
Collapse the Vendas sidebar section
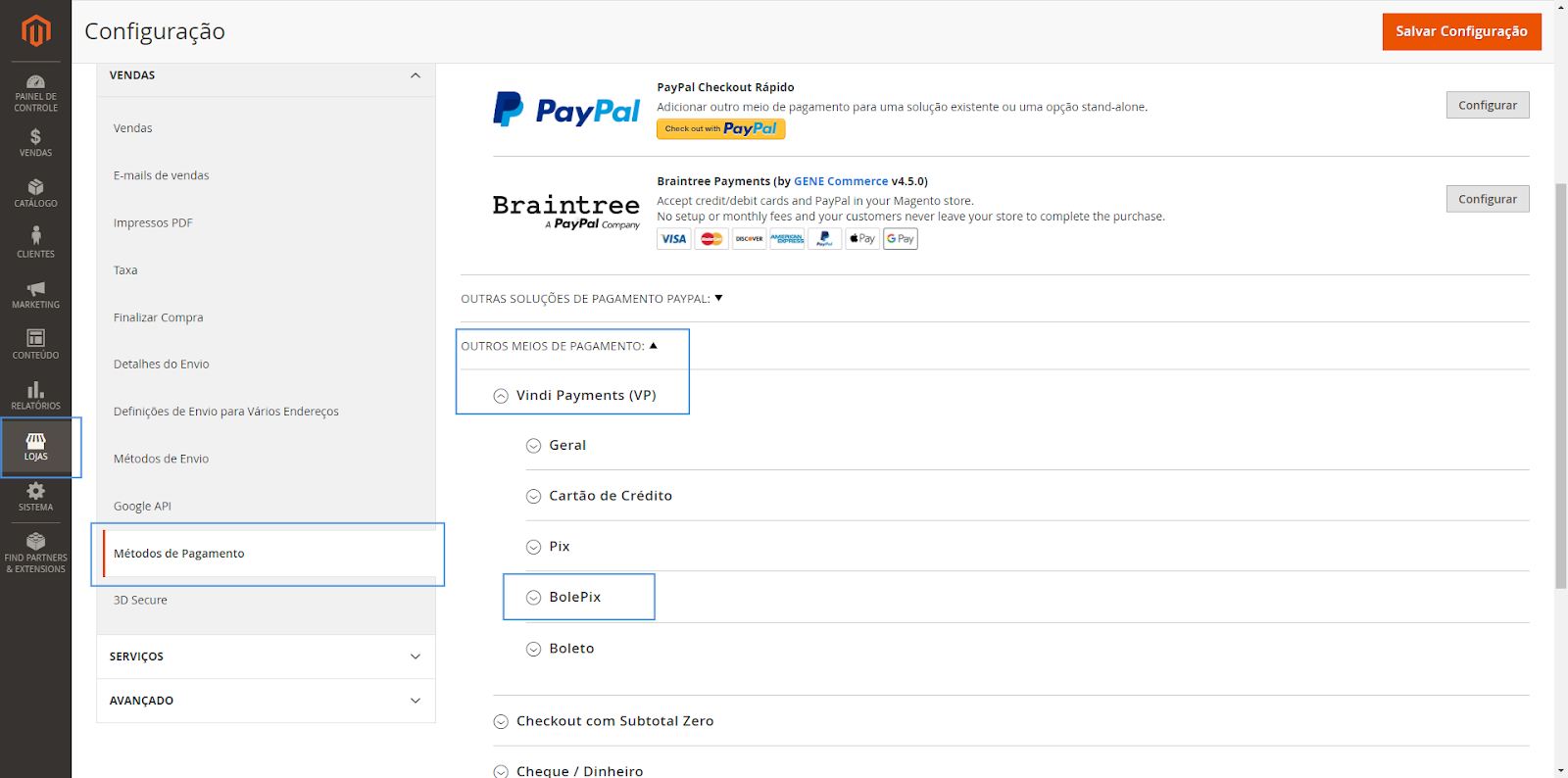(x=266, y=75)
